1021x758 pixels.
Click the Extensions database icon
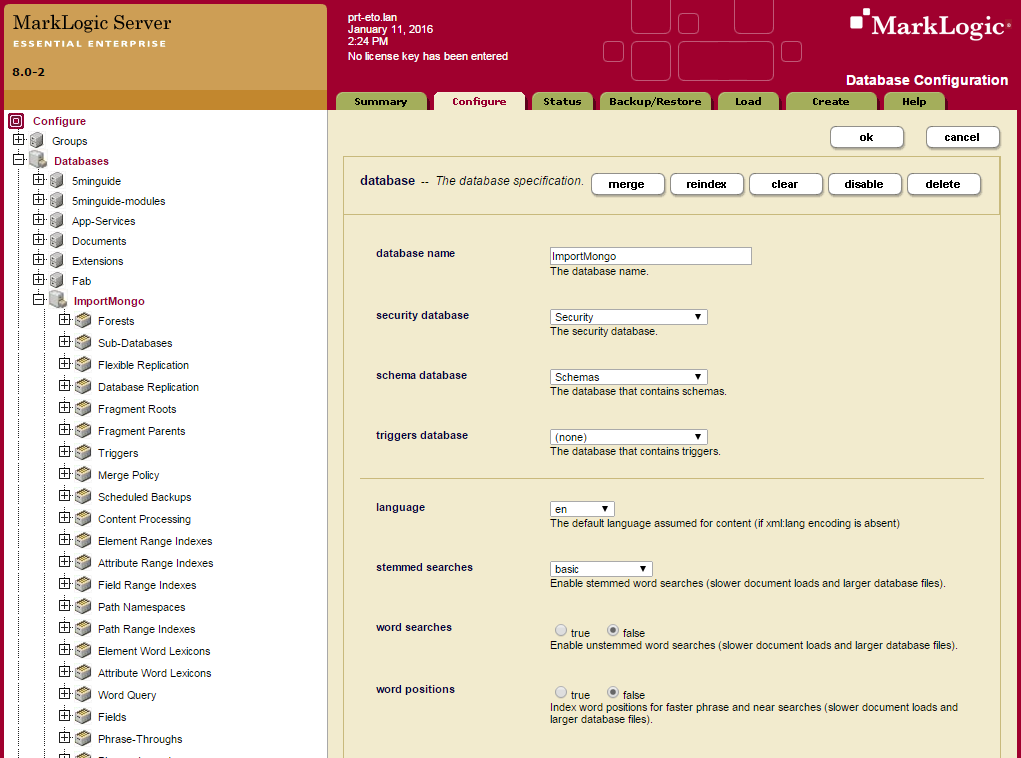click(x=57, y=260)
